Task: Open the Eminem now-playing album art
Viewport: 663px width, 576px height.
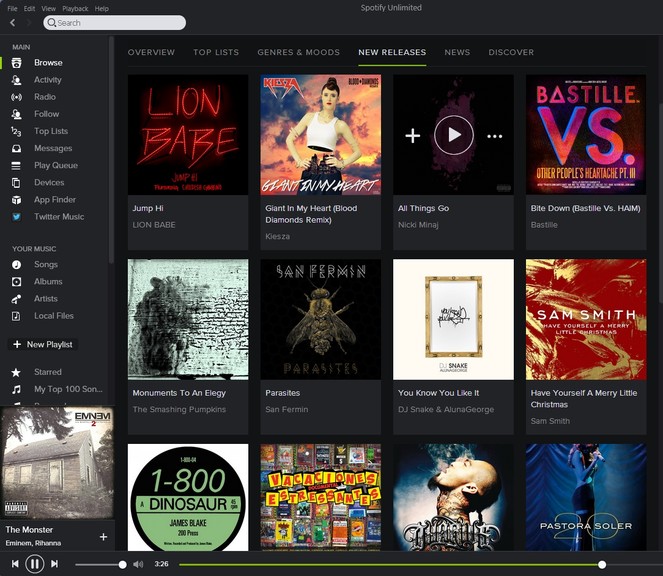Action: 57,463
